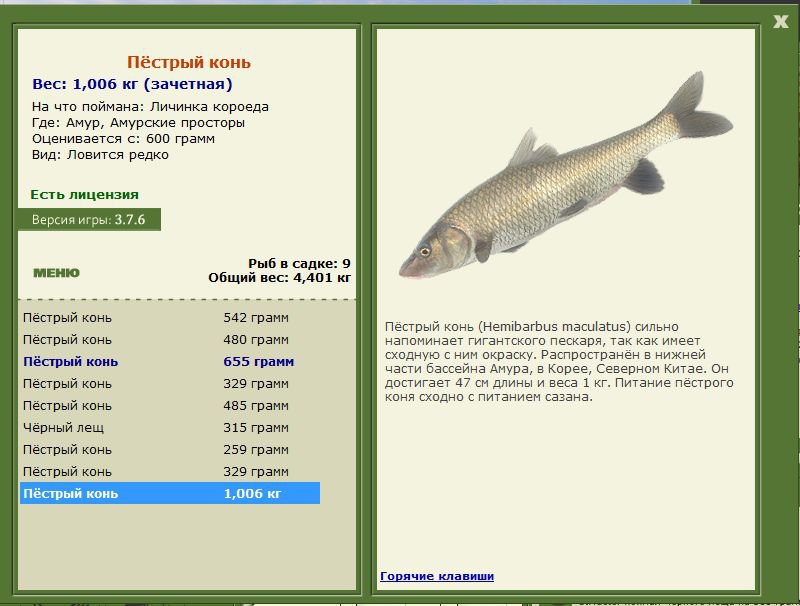Click the На что поймана: Личинка короеда line

150,107
